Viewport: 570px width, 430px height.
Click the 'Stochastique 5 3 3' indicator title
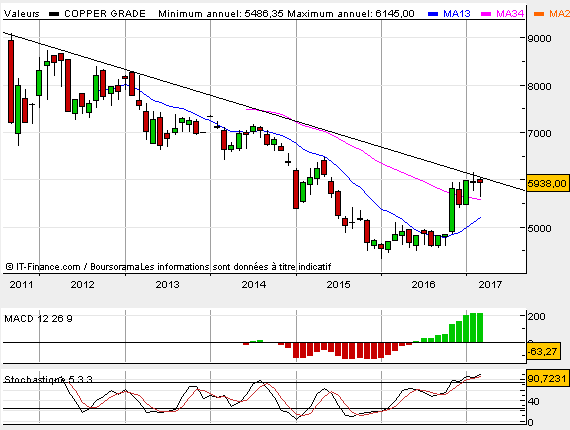point(48,379)
